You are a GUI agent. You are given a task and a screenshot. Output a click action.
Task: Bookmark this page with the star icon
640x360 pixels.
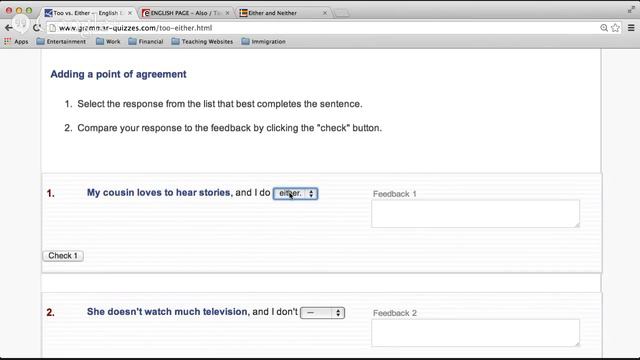pyautogui.click(x=616, y=28)
